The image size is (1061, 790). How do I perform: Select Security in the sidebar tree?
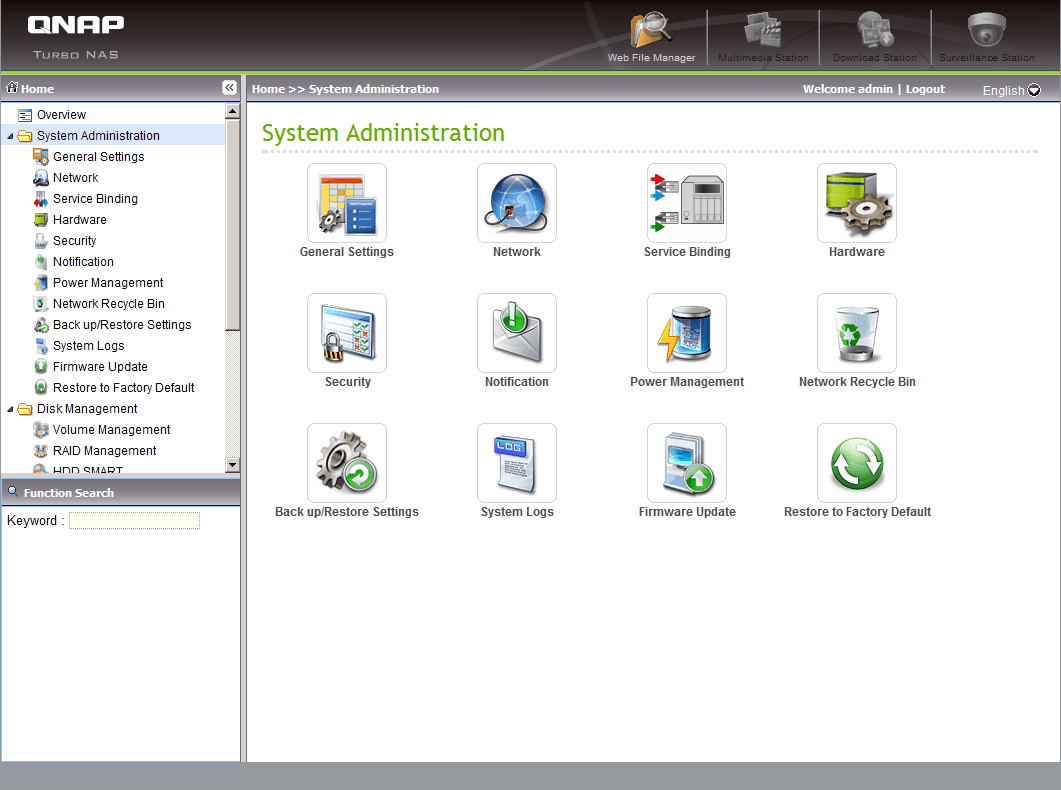coord(74,241)
